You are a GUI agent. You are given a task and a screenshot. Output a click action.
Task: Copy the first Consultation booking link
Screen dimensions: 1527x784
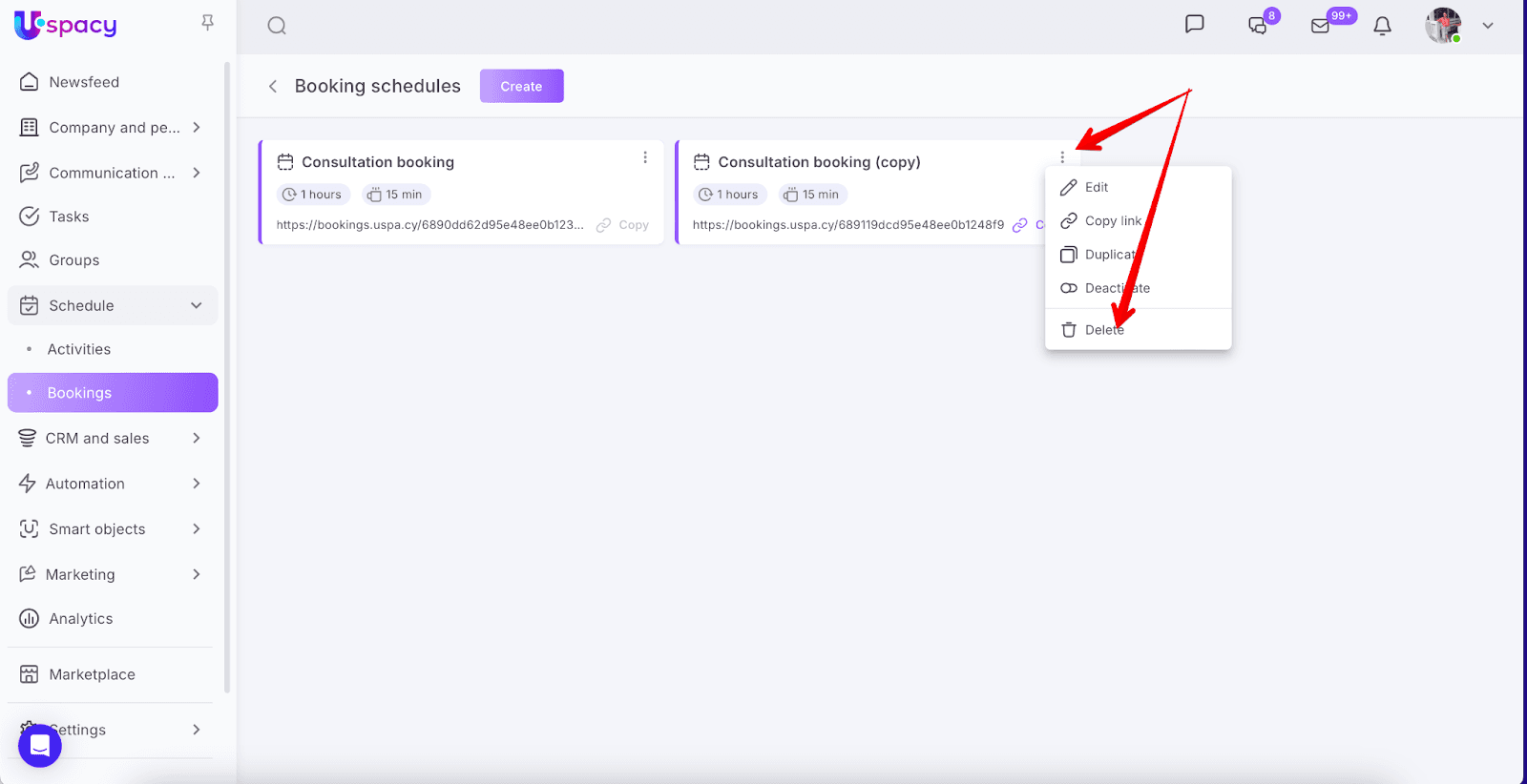[624, 225]
